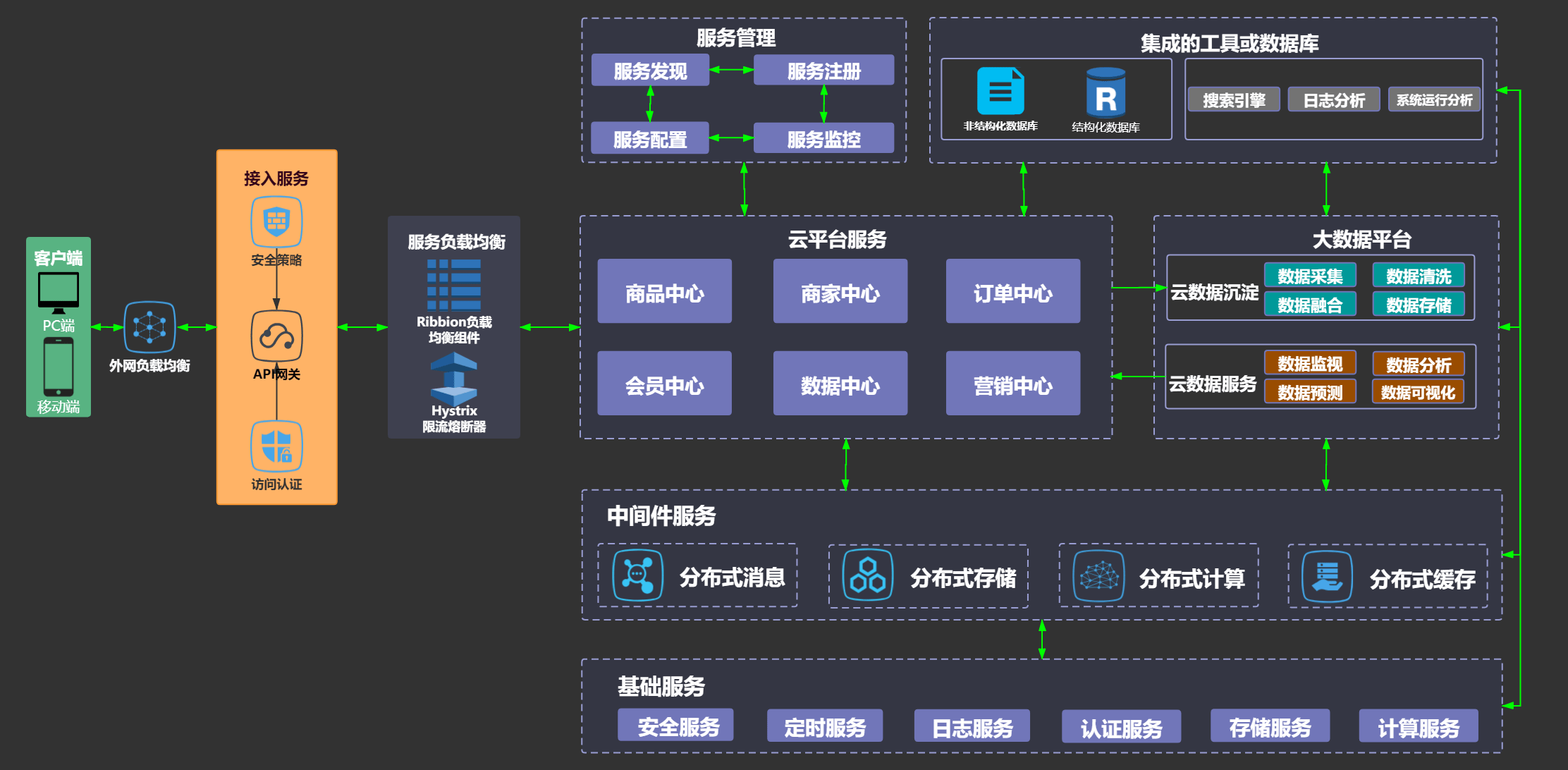This screenshot has height=770, width=1568.
Task: Click the Ribbion负载均衡组件 grid icon
Action: tap(454, 284)
